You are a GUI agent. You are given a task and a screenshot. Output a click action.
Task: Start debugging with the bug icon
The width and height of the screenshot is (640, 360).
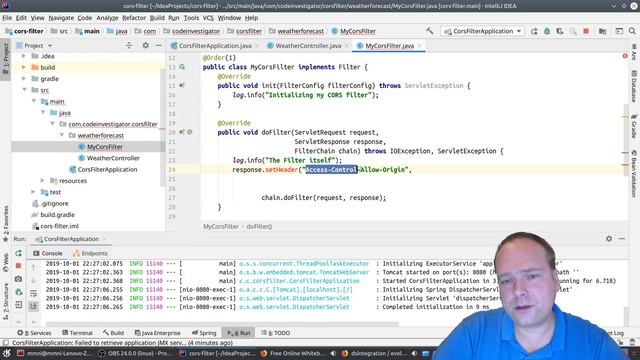547,31
